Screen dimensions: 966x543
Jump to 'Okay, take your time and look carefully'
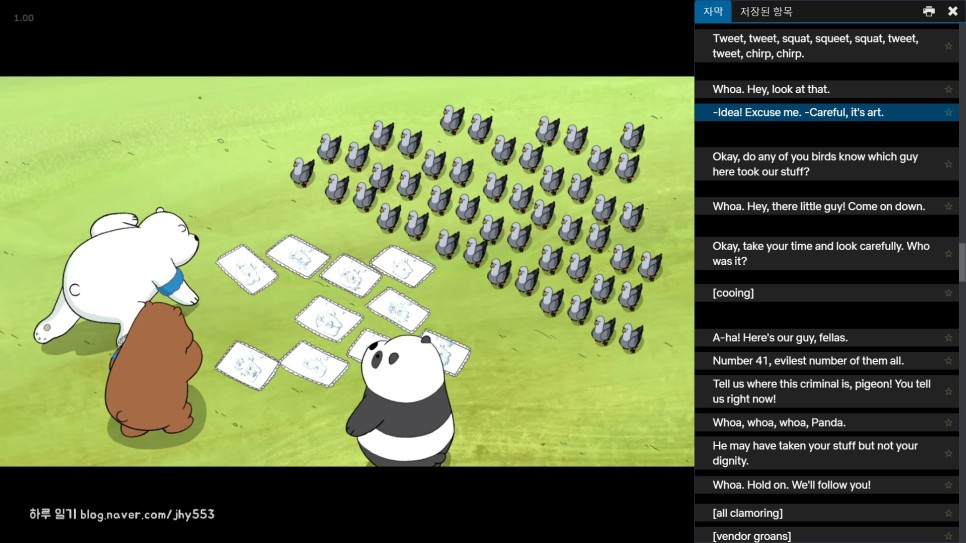coord(826,253)
